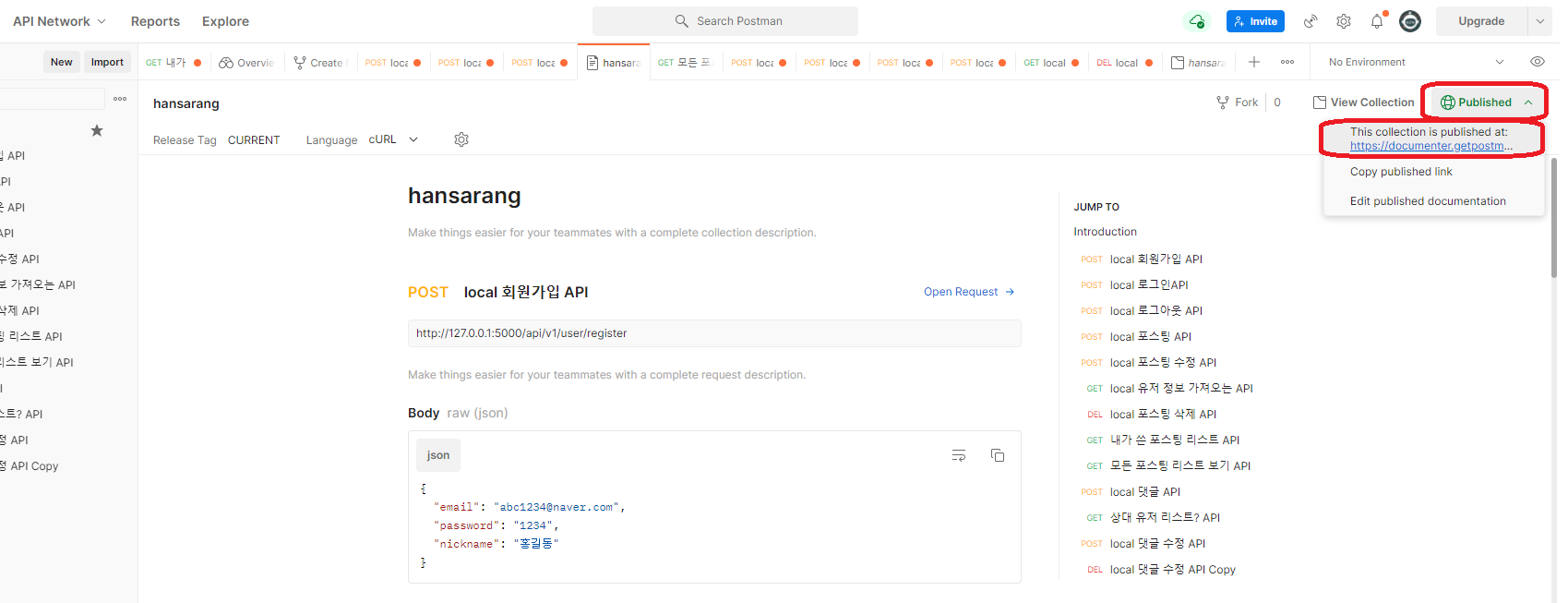Switch to the DEL local tab

(x=1124, y=63)
